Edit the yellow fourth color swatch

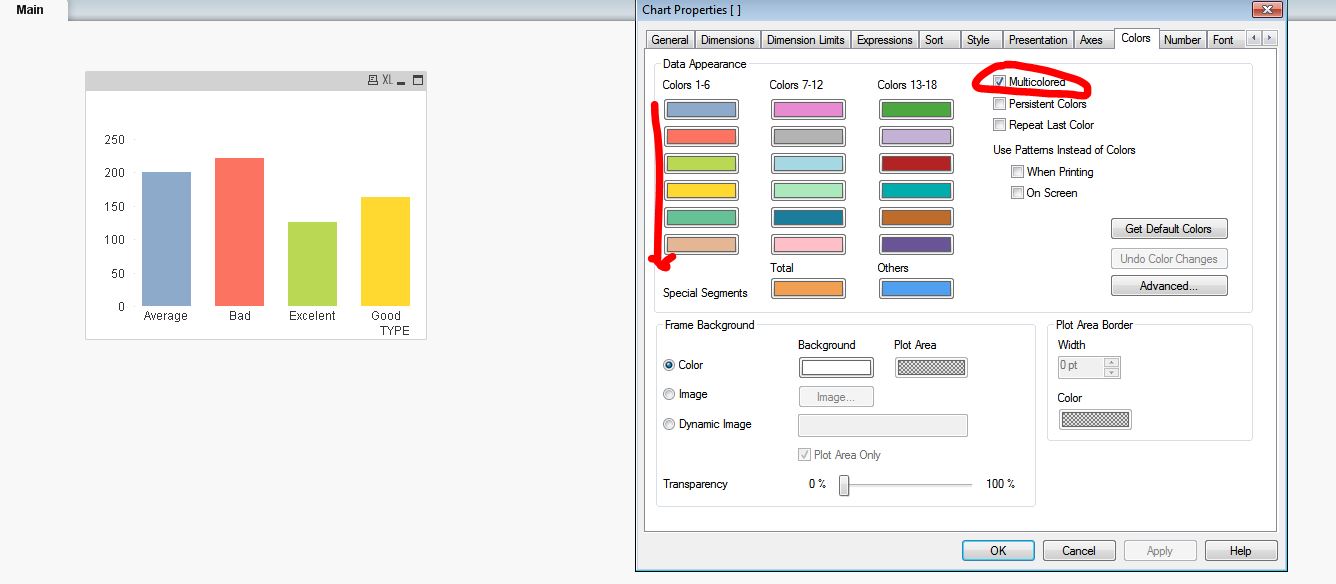(701, 191)
